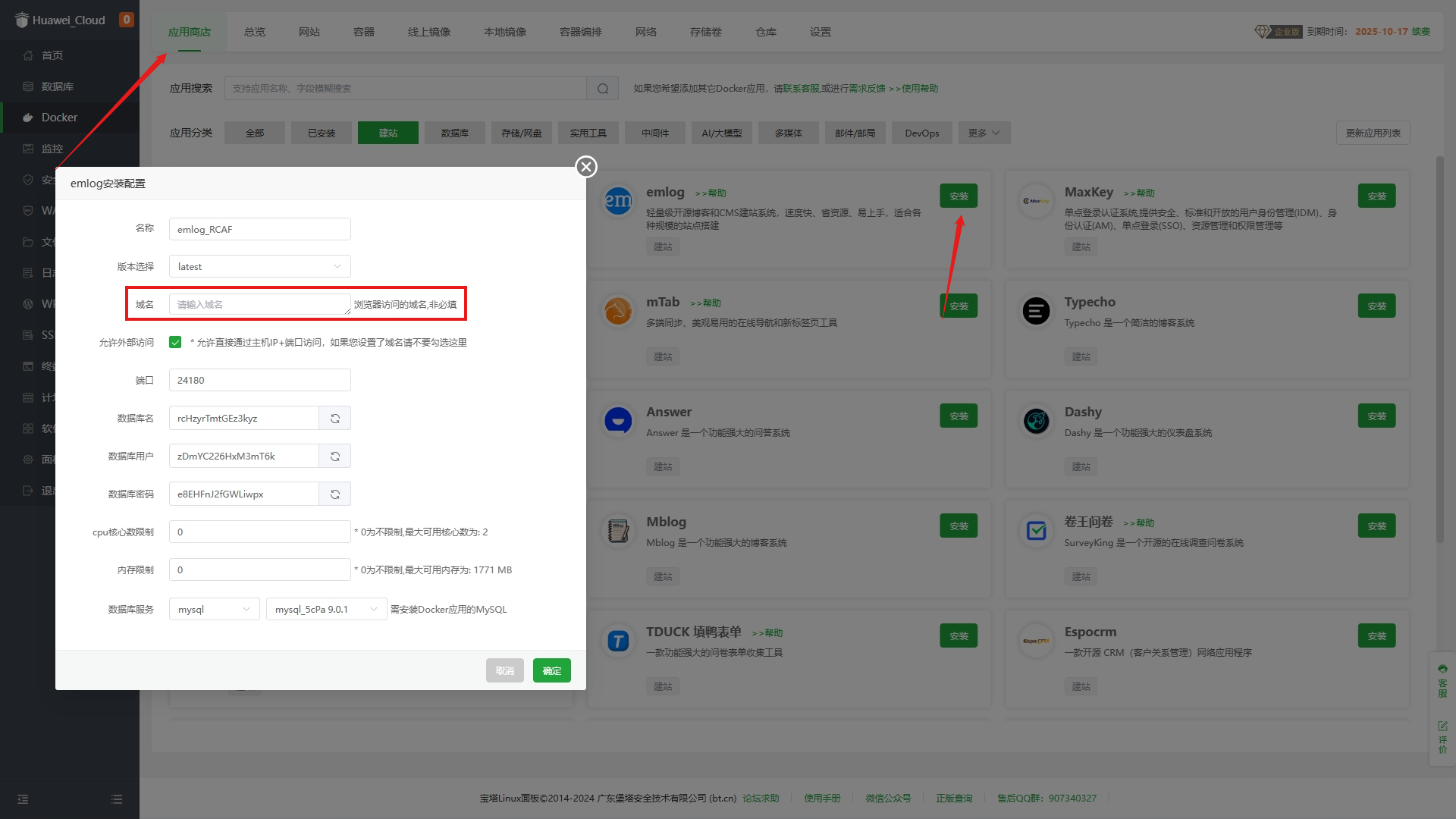Close the emlog install dialog with X

coord(585,167)
